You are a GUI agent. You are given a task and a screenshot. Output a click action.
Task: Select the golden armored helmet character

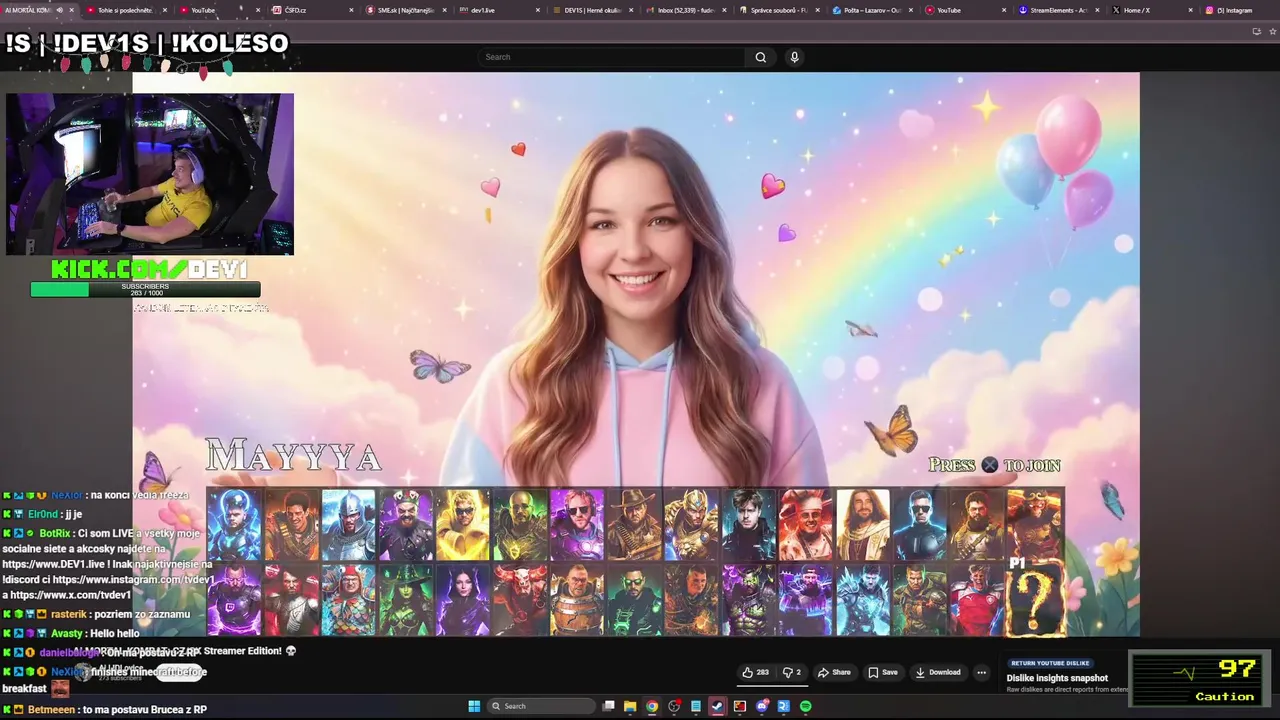pyautogui.click(x=691, y=525)
